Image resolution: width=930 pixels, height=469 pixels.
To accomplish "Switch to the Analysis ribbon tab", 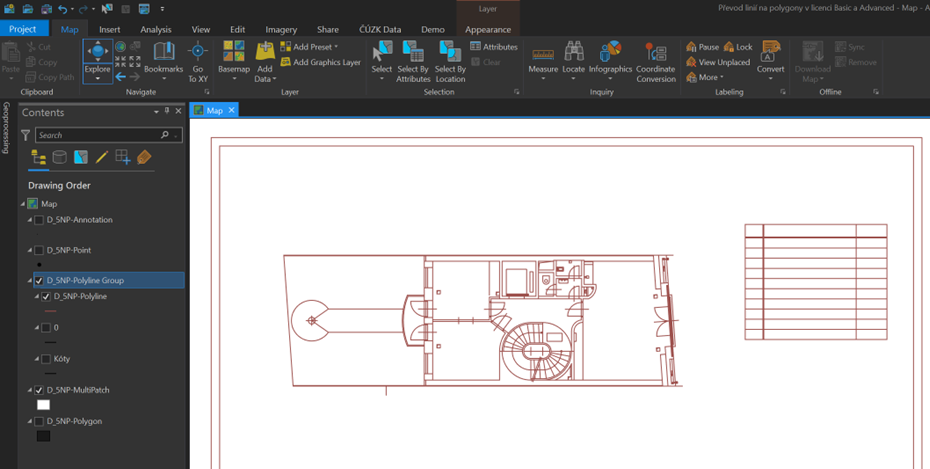I will coord(156,29).
